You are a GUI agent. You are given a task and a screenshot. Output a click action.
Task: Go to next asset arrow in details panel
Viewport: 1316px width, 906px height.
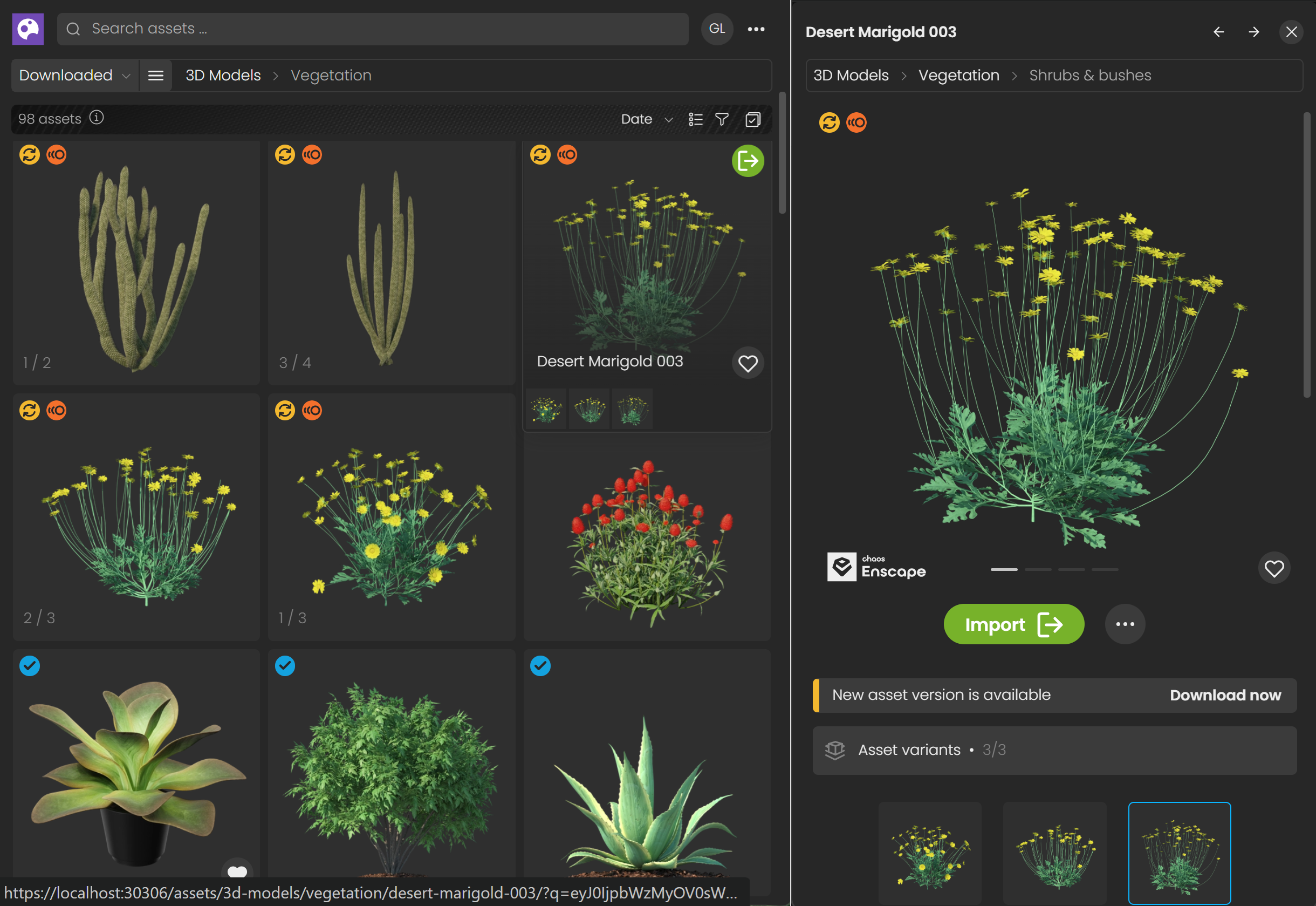click(x=1253, y=32)
